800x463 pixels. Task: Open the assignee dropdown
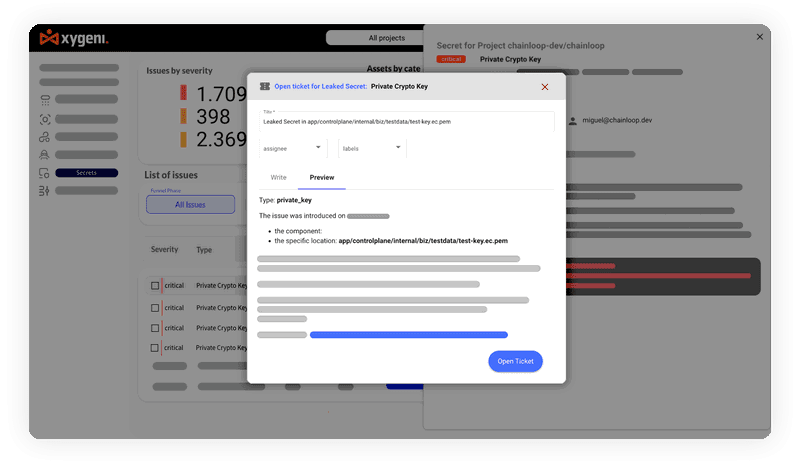tap(292, 148)
